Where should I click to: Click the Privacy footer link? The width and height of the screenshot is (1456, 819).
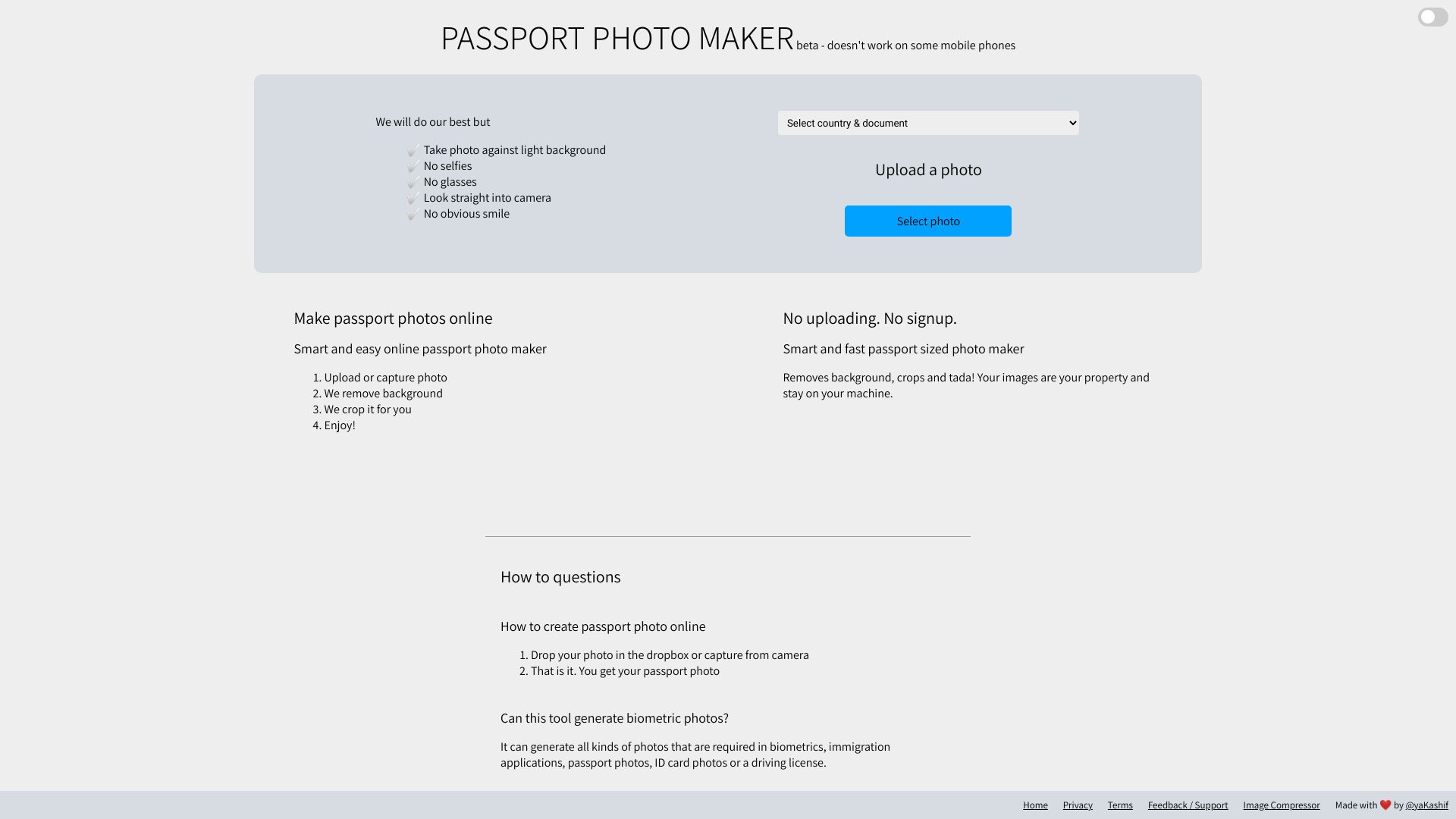(x=1078, y=805)
